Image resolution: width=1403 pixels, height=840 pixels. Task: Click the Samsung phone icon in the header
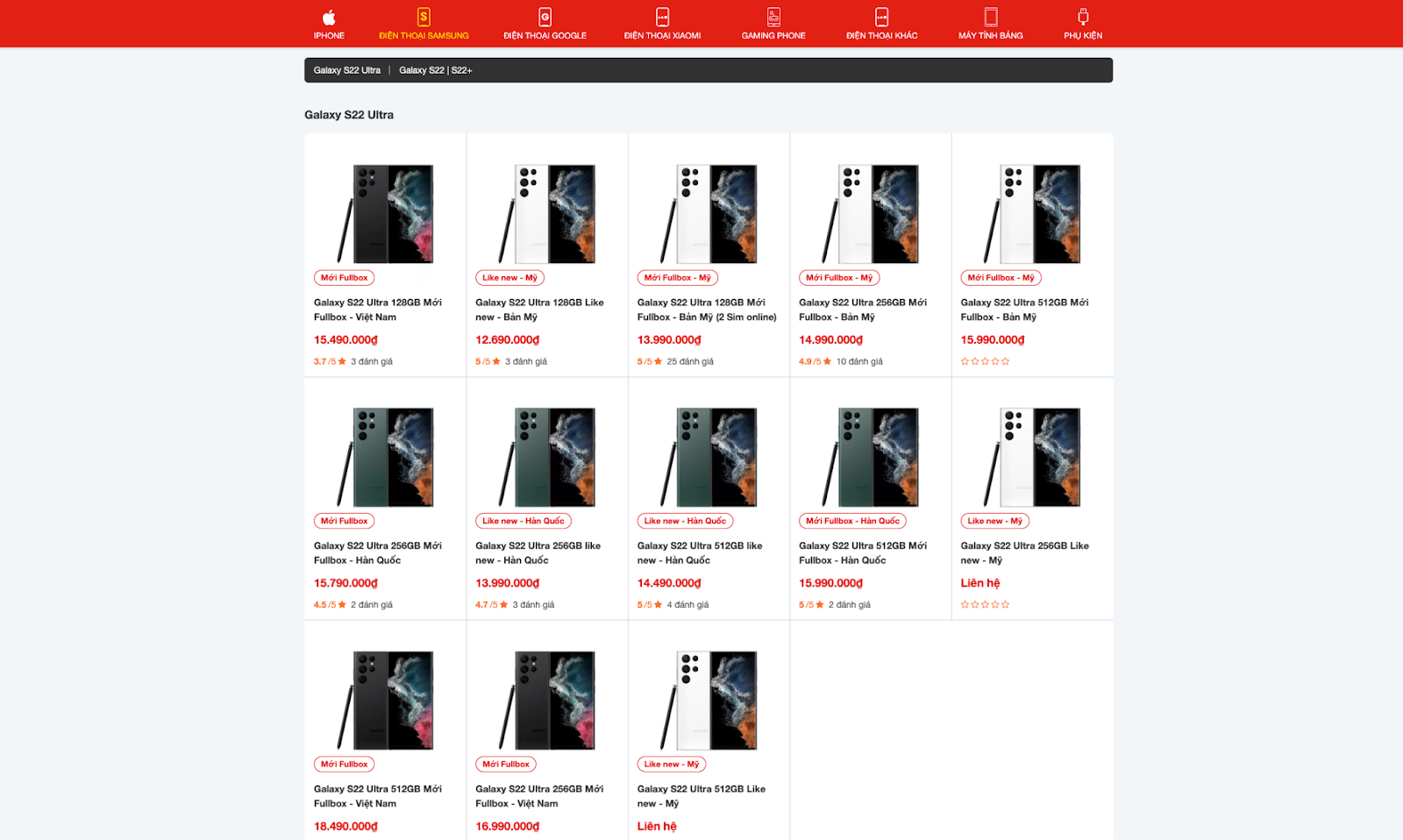click(424, 17)
